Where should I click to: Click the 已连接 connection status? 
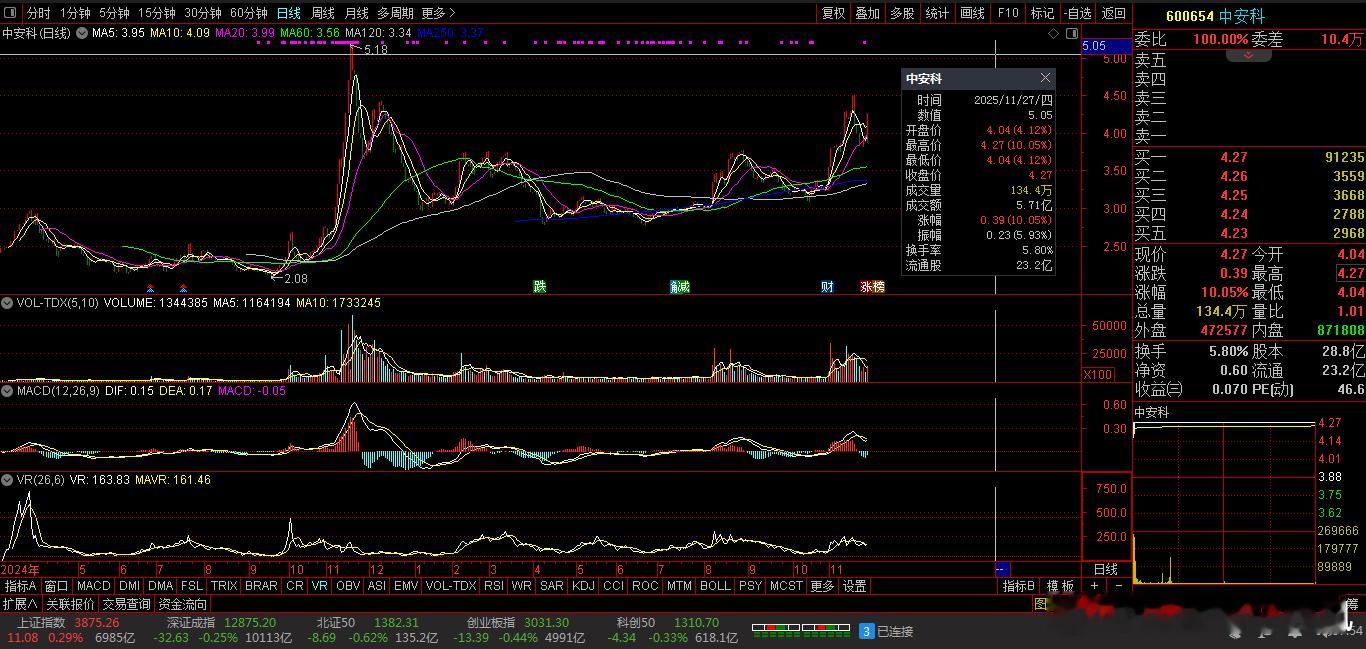click(x=896, y=631)
